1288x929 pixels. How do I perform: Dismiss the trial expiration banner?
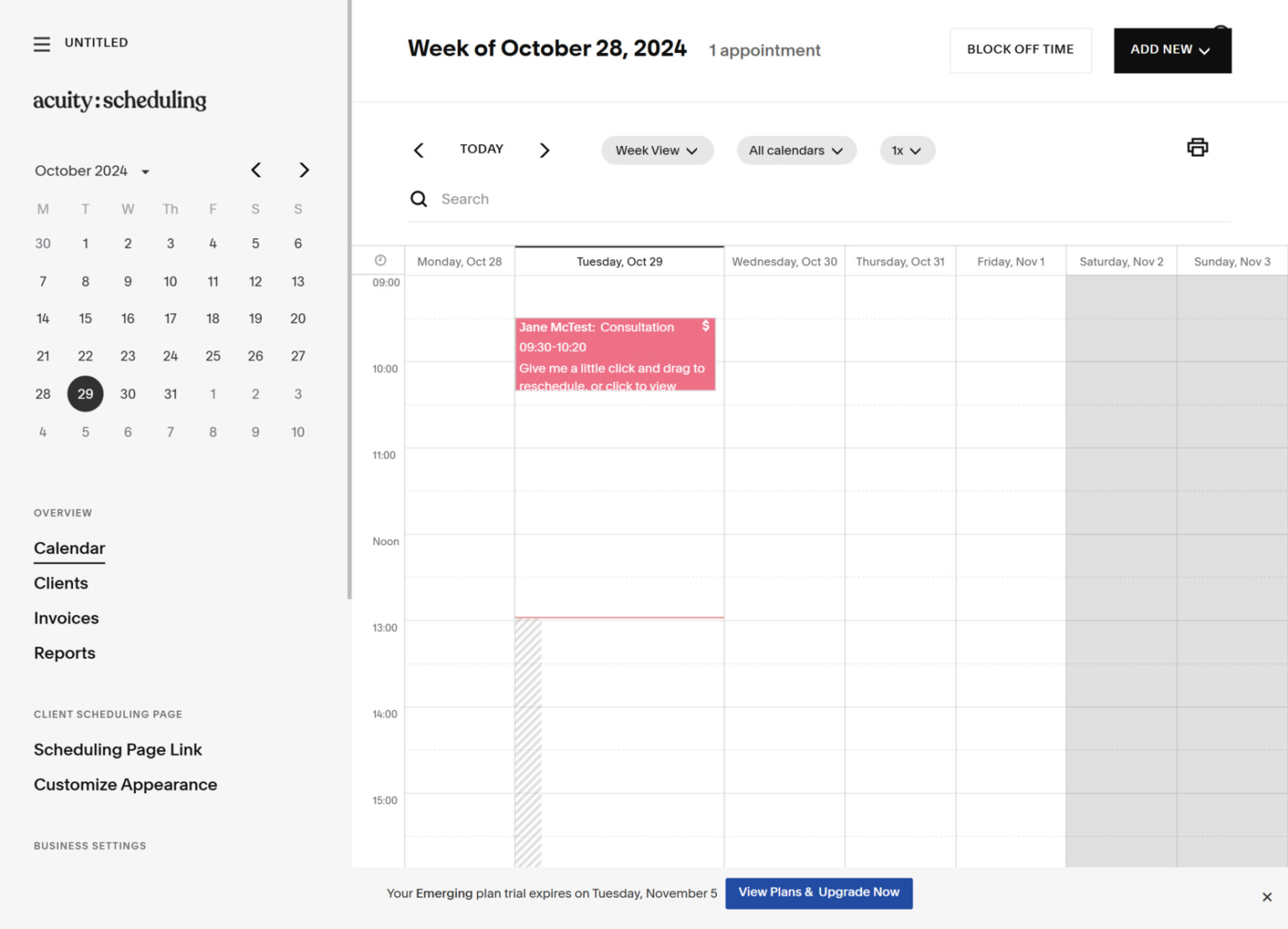coord(1266,896)
